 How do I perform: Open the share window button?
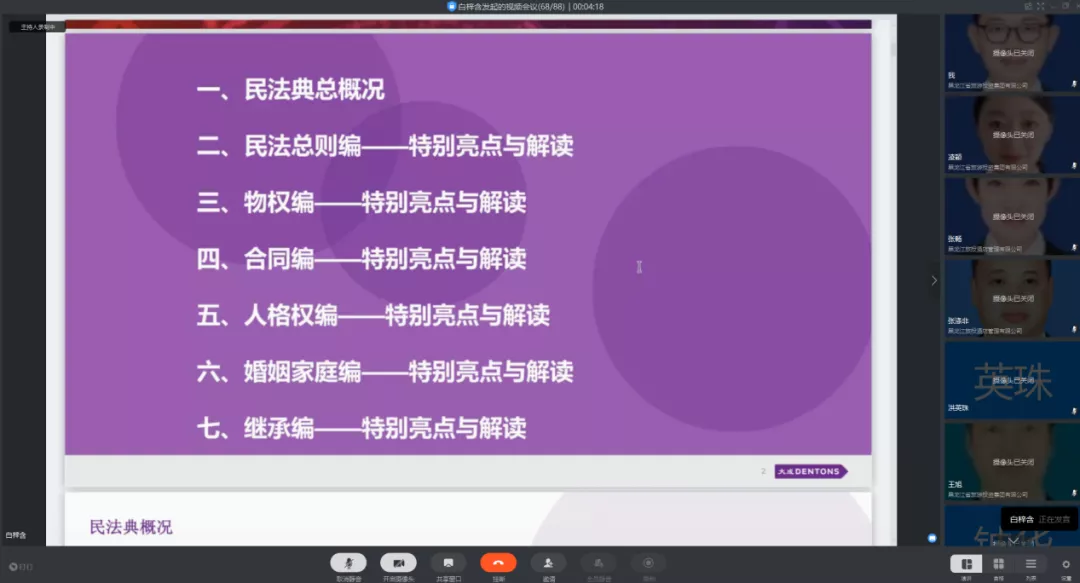coord(448,563)
